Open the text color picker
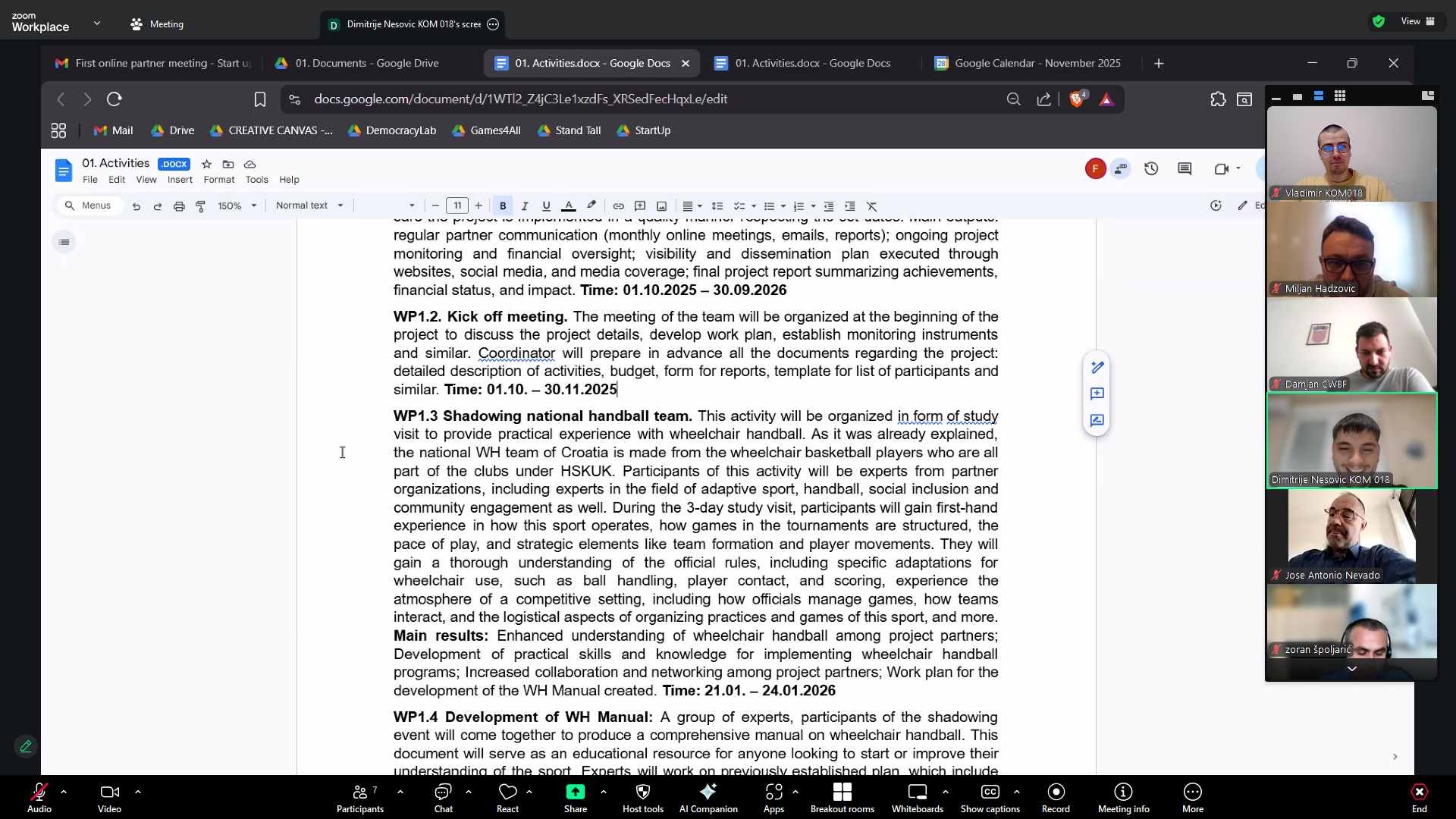The height and width of the screenshot is (819, 1456). pos(568,206)
